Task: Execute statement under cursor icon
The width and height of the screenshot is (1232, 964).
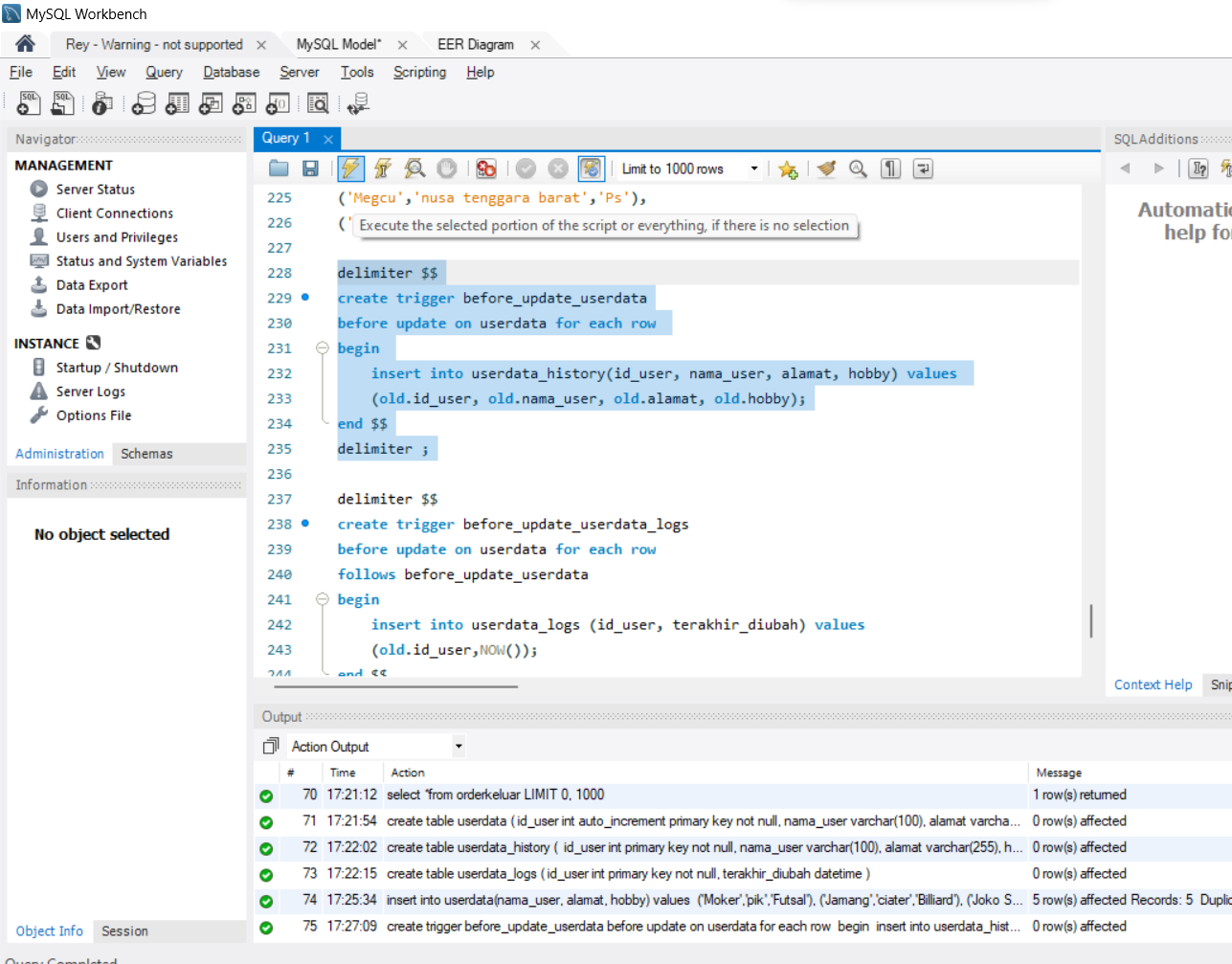Action: point(383,168)
